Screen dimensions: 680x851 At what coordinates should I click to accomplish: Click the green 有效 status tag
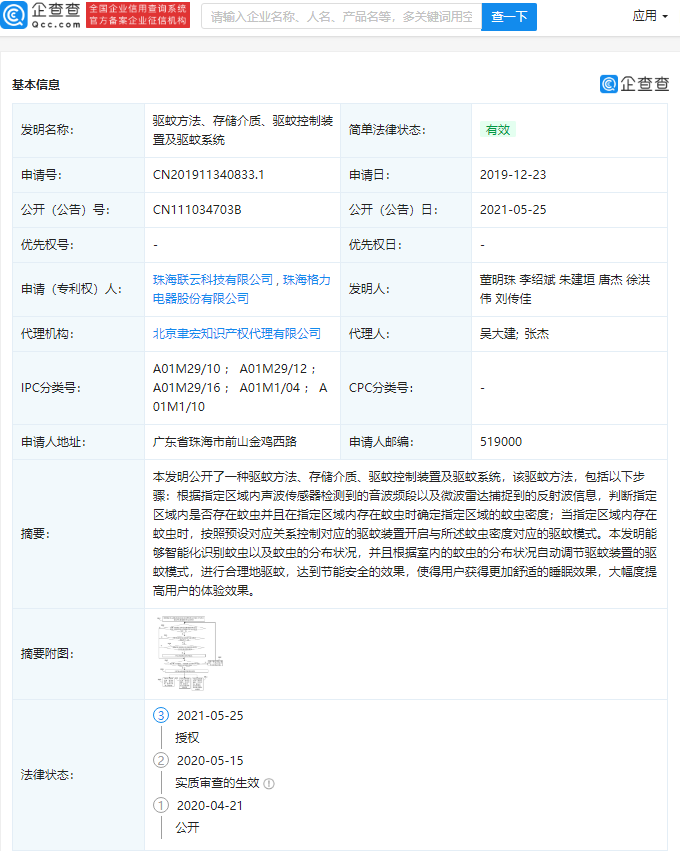point(497,129)
